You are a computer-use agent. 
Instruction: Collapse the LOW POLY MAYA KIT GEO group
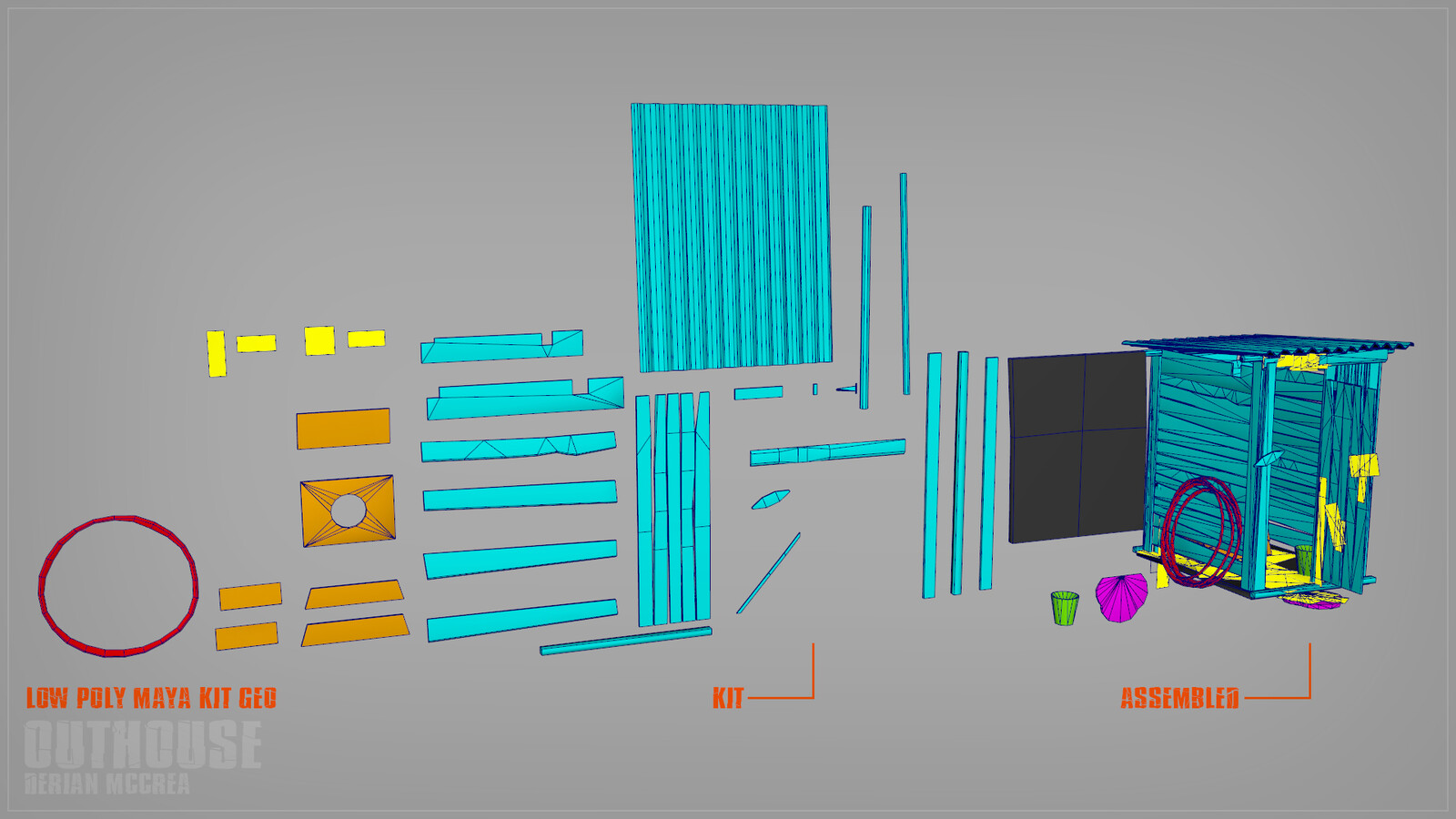click(x=153, y=695)
